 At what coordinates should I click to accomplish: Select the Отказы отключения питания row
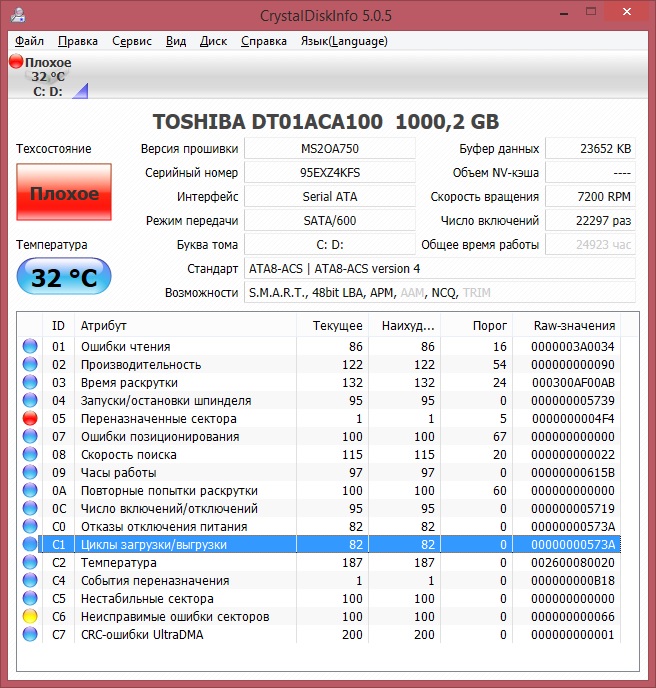(x=319, y=526)
